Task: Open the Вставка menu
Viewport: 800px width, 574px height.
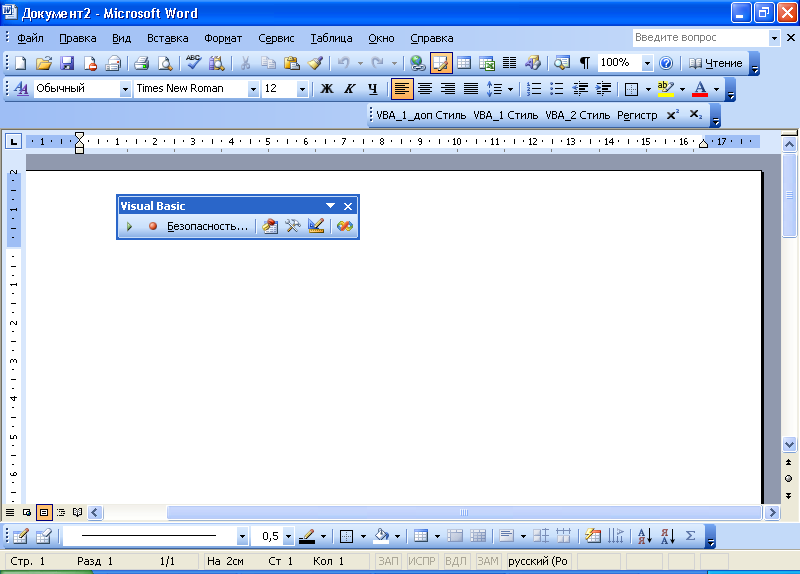Action: tap(167, 38)
